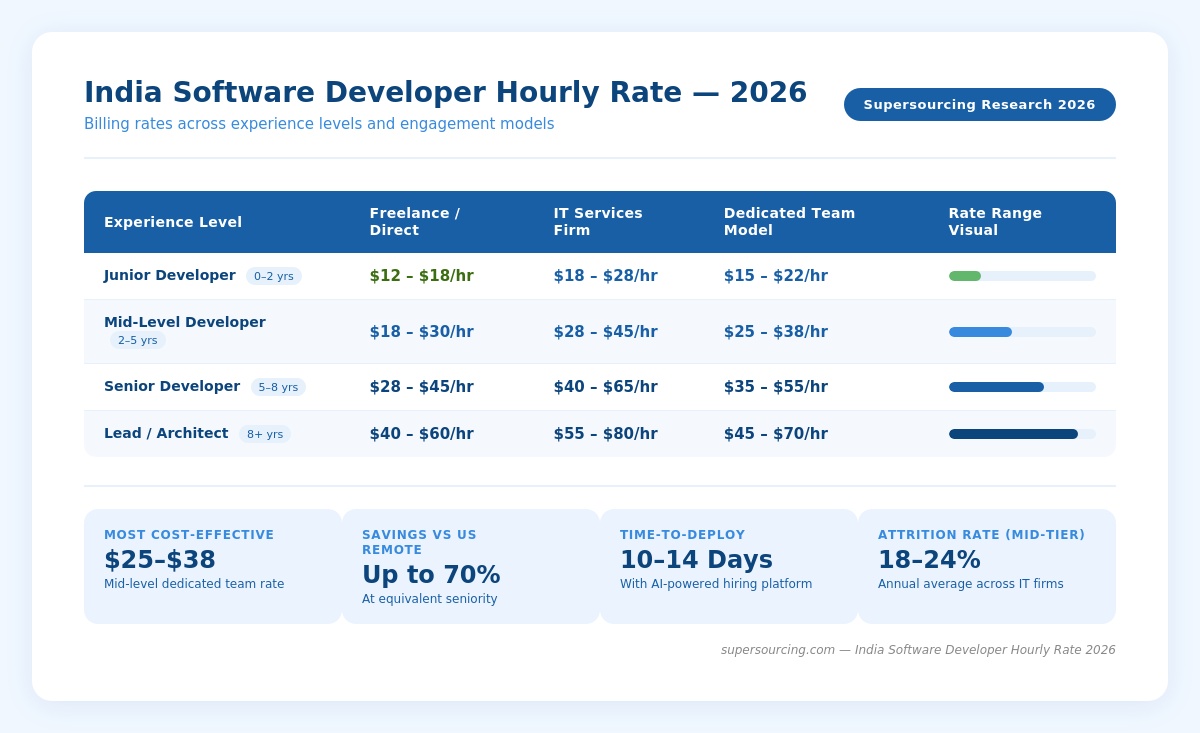
Task: Click the Lead / Architect row label
Action: (166, 433)
